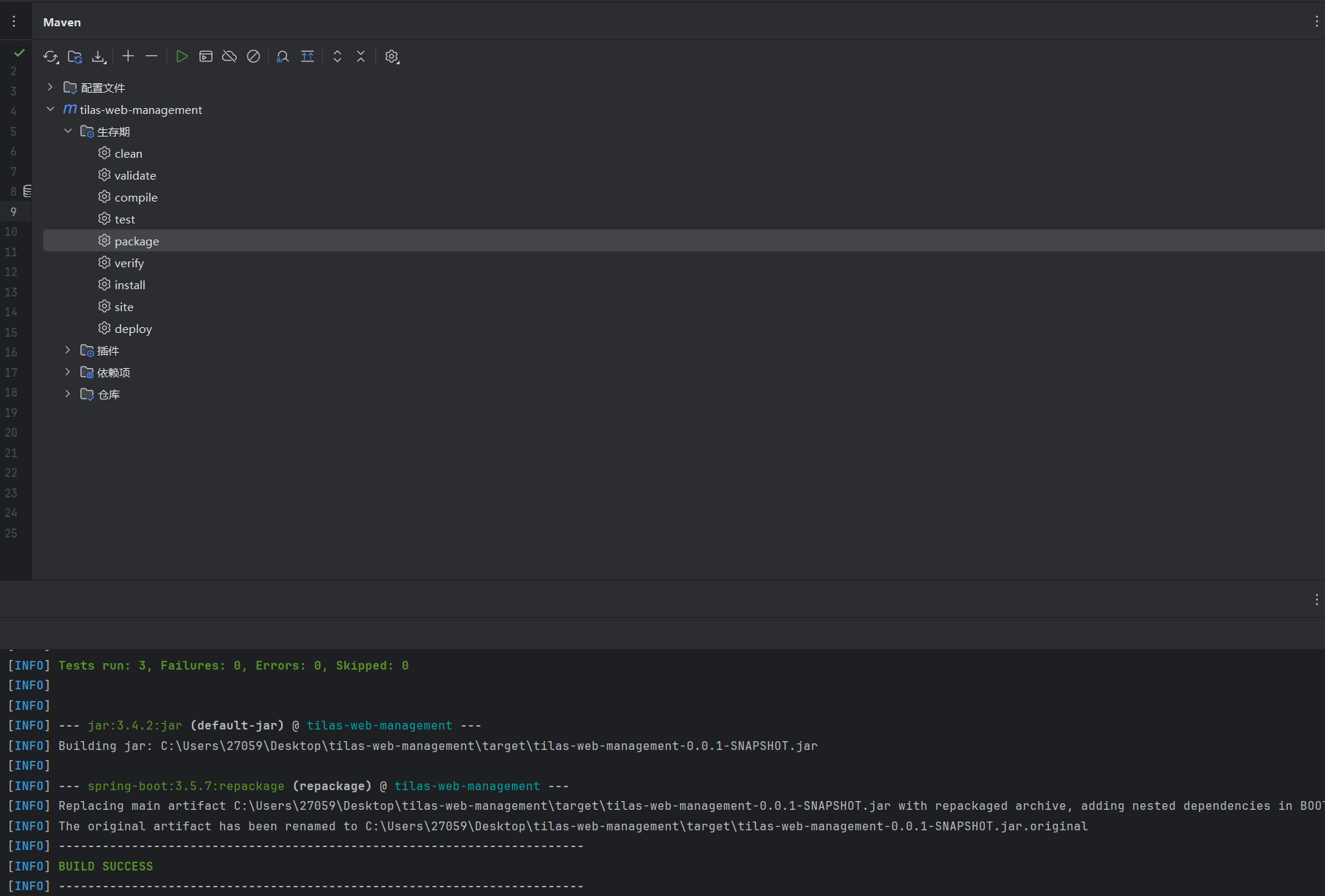The width and height of the screenshot is (1325, 896).
Task: Collapse all Maven tree nodes
Action: click(361, 56)
